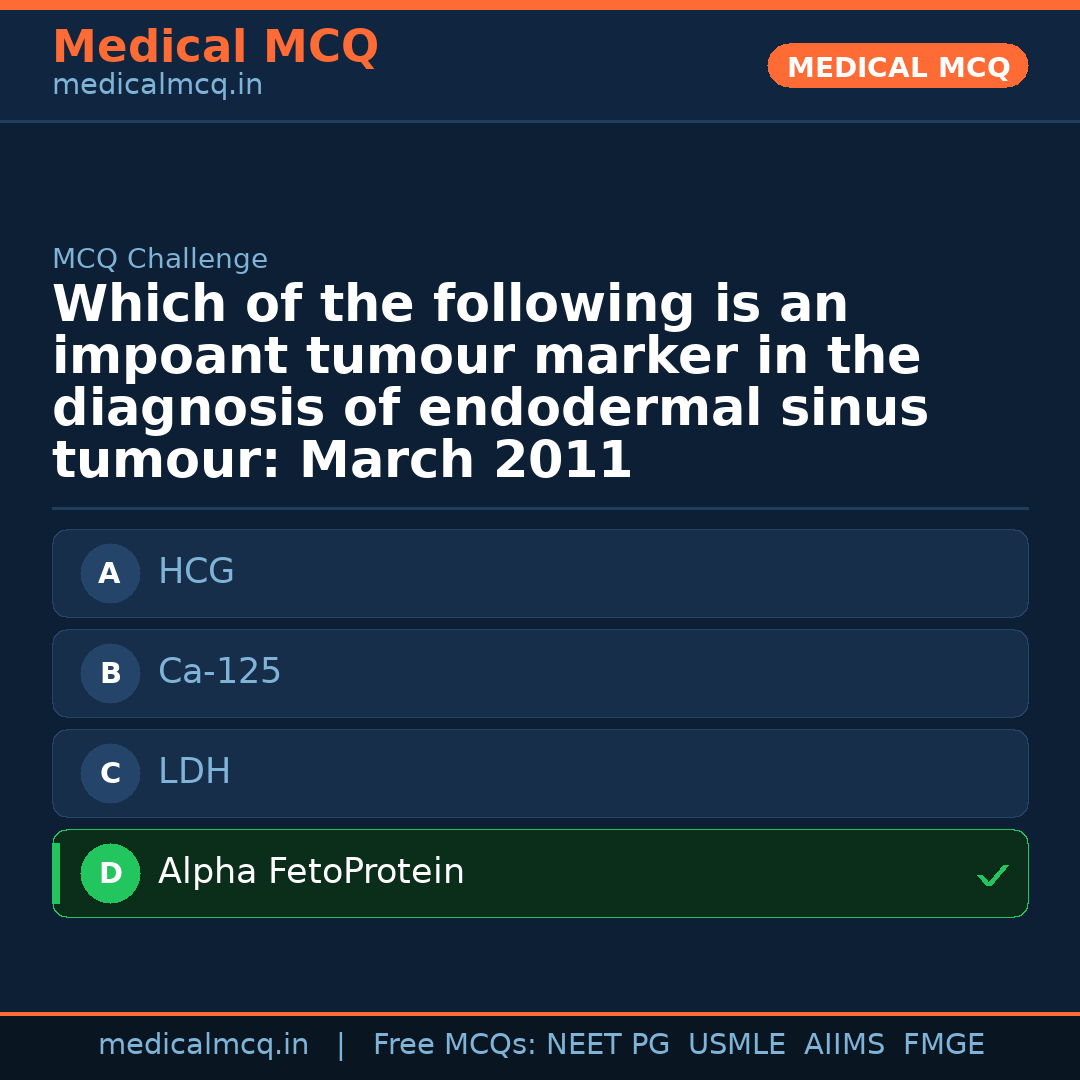Open the medicalmcq.in footer link

pyautogui.click(x=203, y=1044)
